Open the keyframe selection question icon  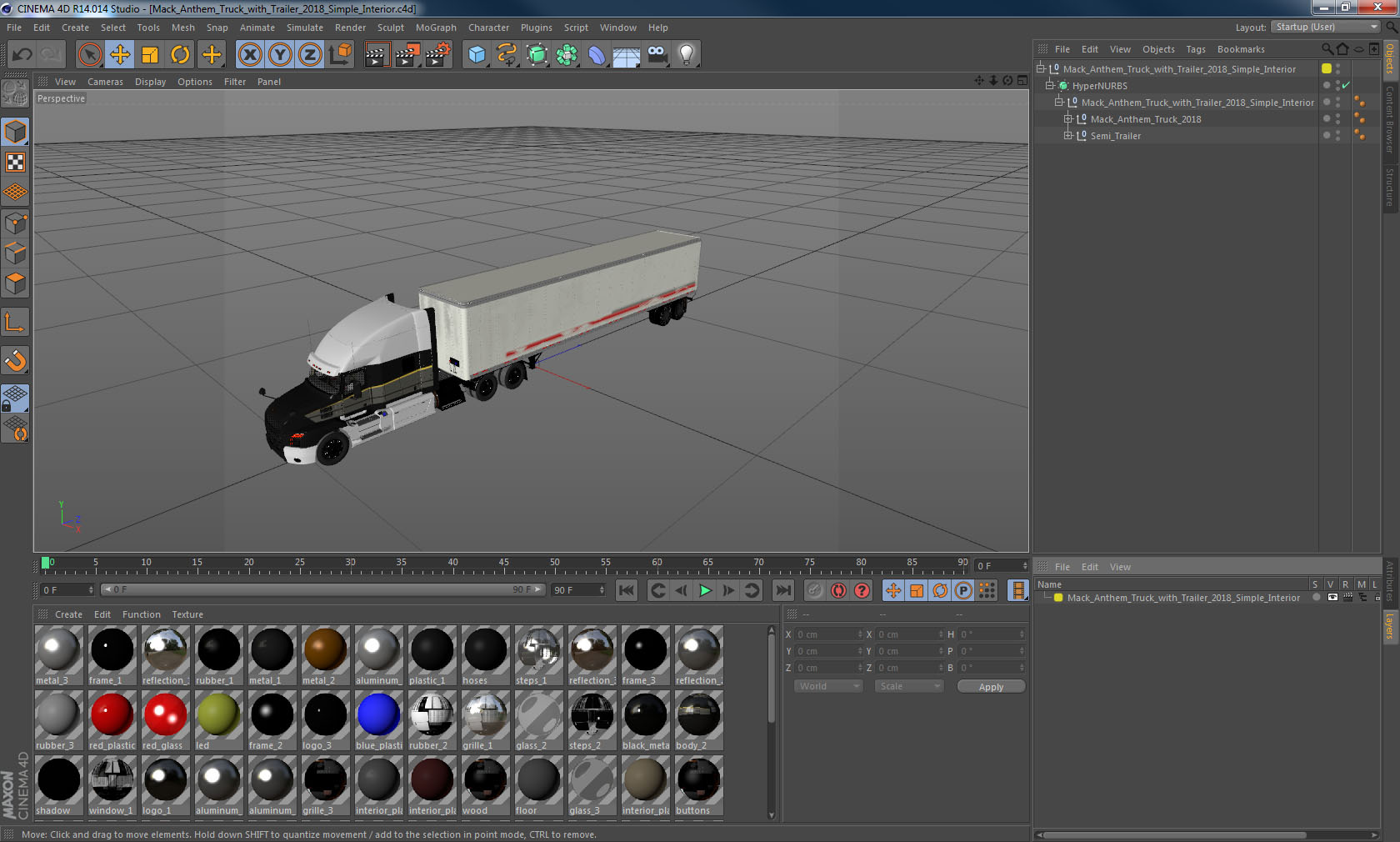click(862, 590)
